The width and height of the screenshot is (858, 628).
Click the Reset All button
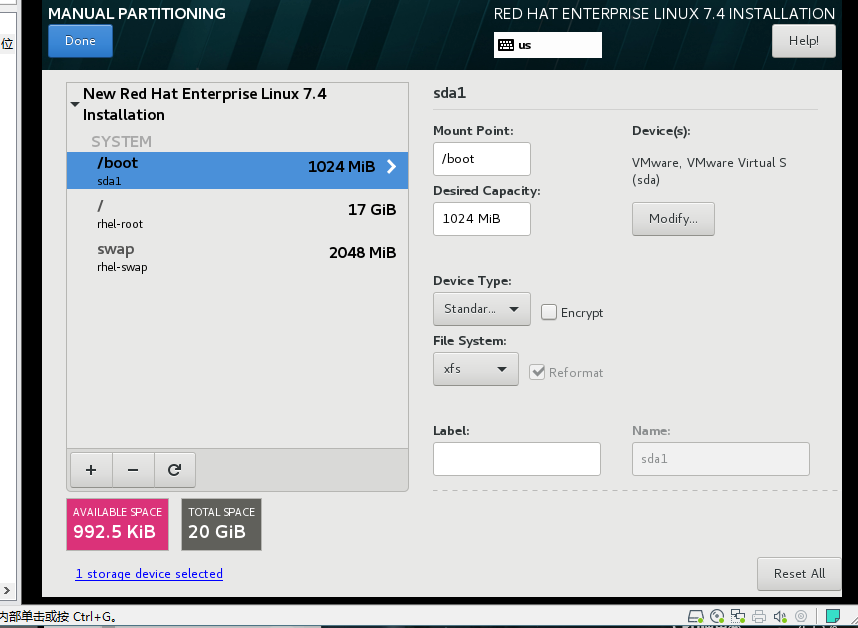(799, 574)
